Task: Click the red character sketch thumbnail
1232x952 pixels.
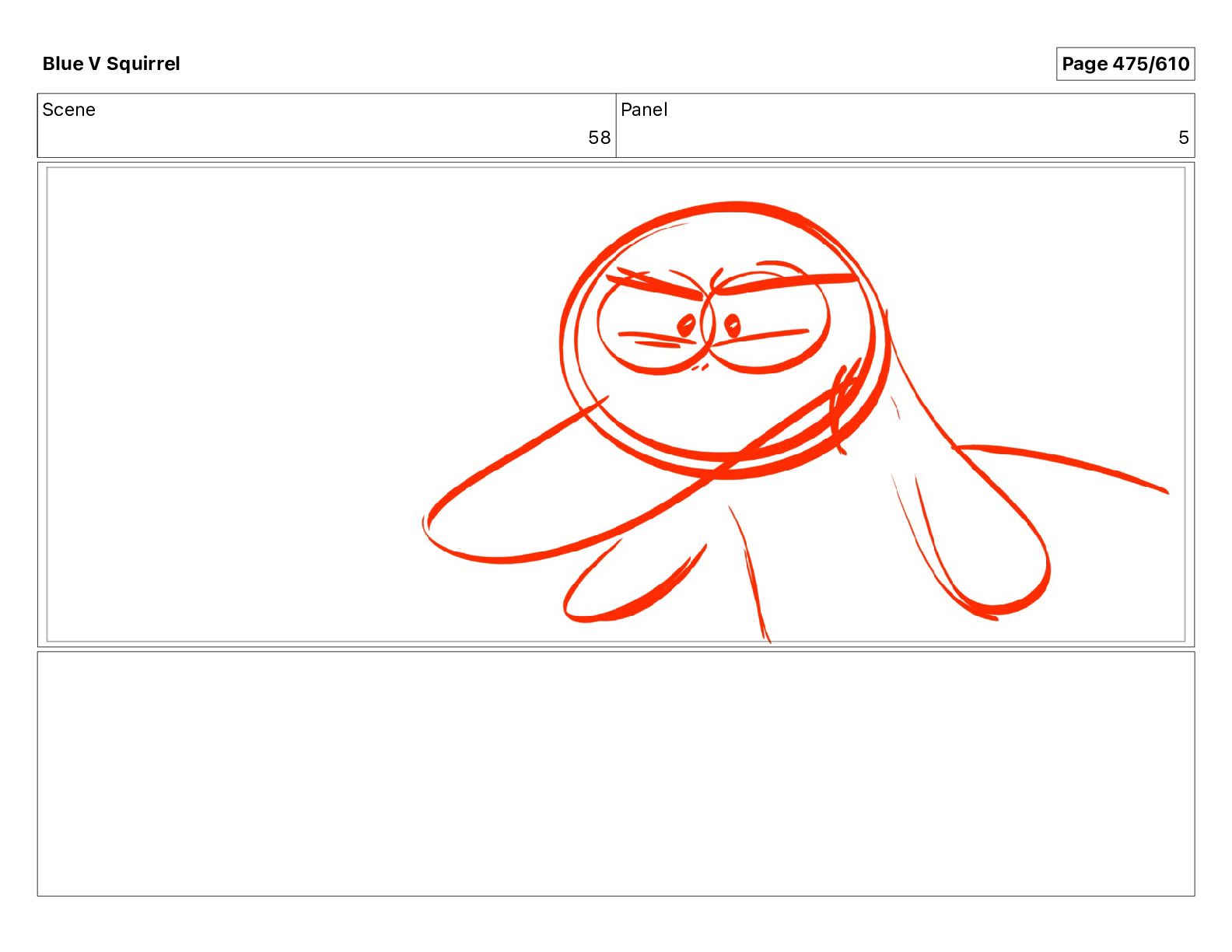Action: (x=616, y=404)
